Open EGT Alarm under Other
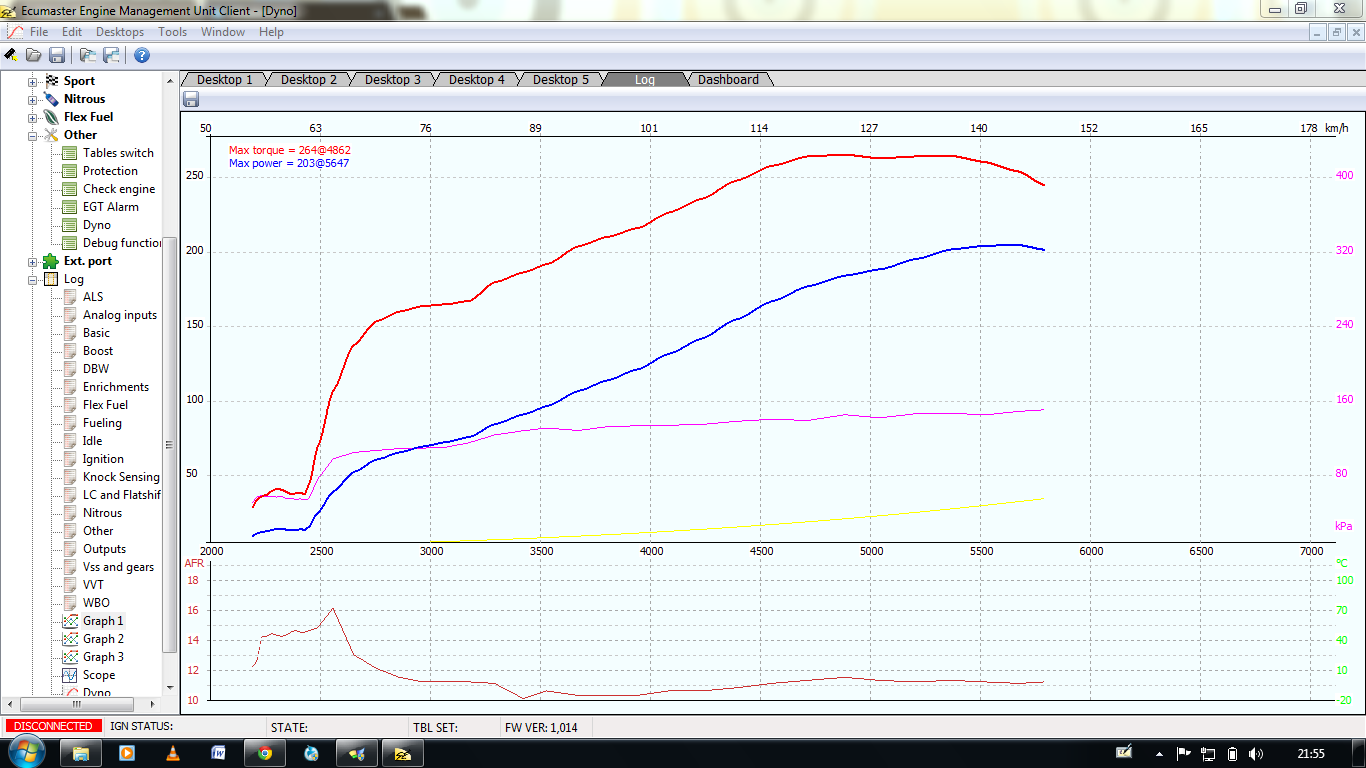 coord(110,207)
